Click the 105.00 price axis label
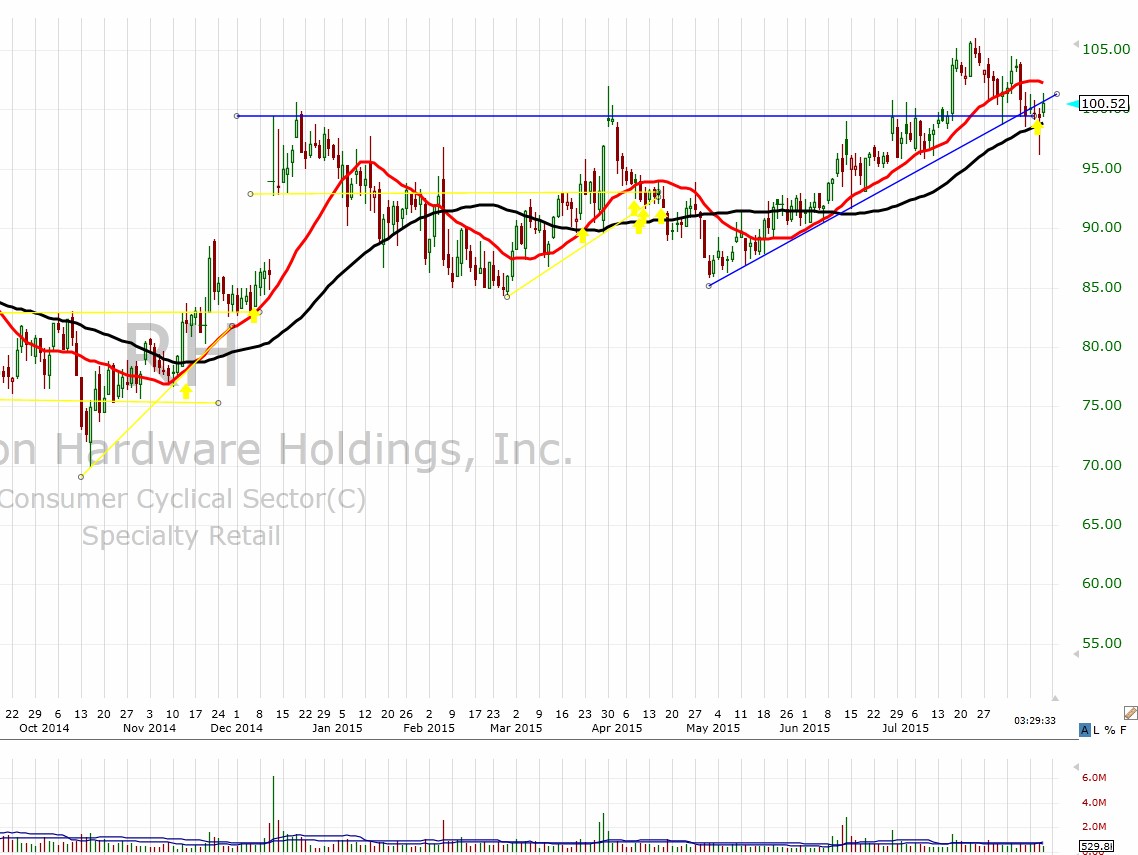 click(x=1105, y=49)
